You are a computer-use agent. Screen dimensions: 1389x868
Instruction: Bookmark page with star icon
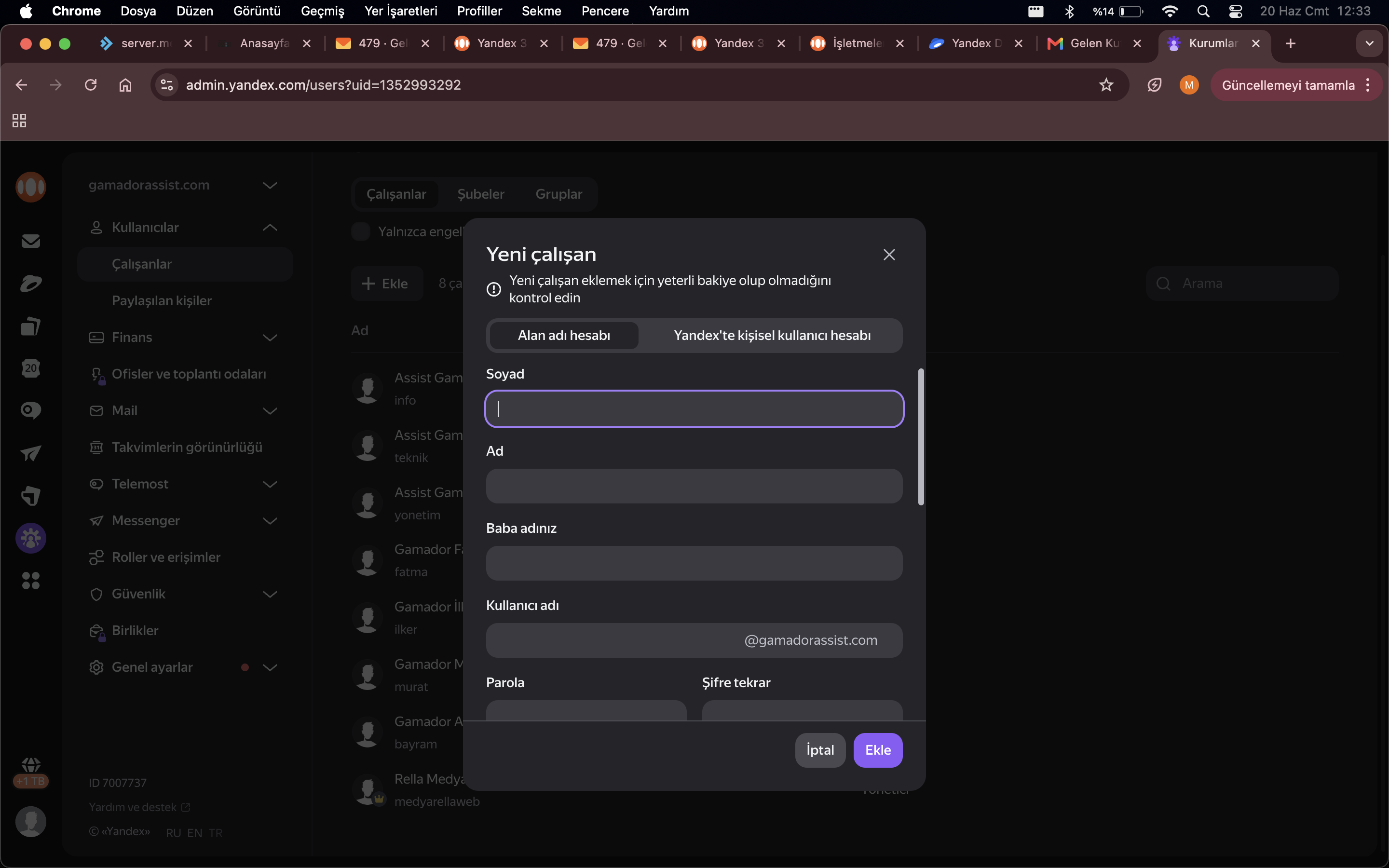[x=1106, y=85]
